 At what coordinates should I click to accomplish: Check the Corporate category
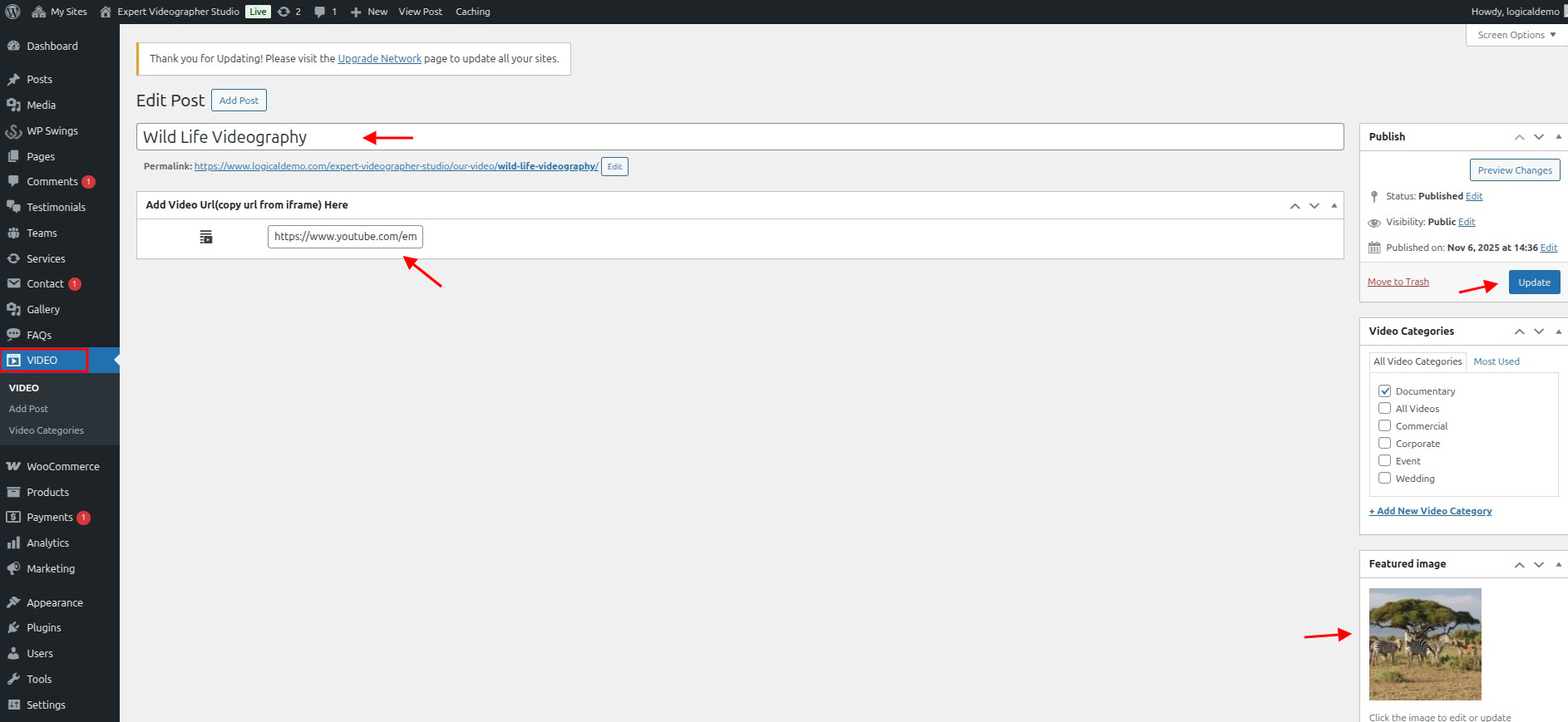tap(1384, 443)
